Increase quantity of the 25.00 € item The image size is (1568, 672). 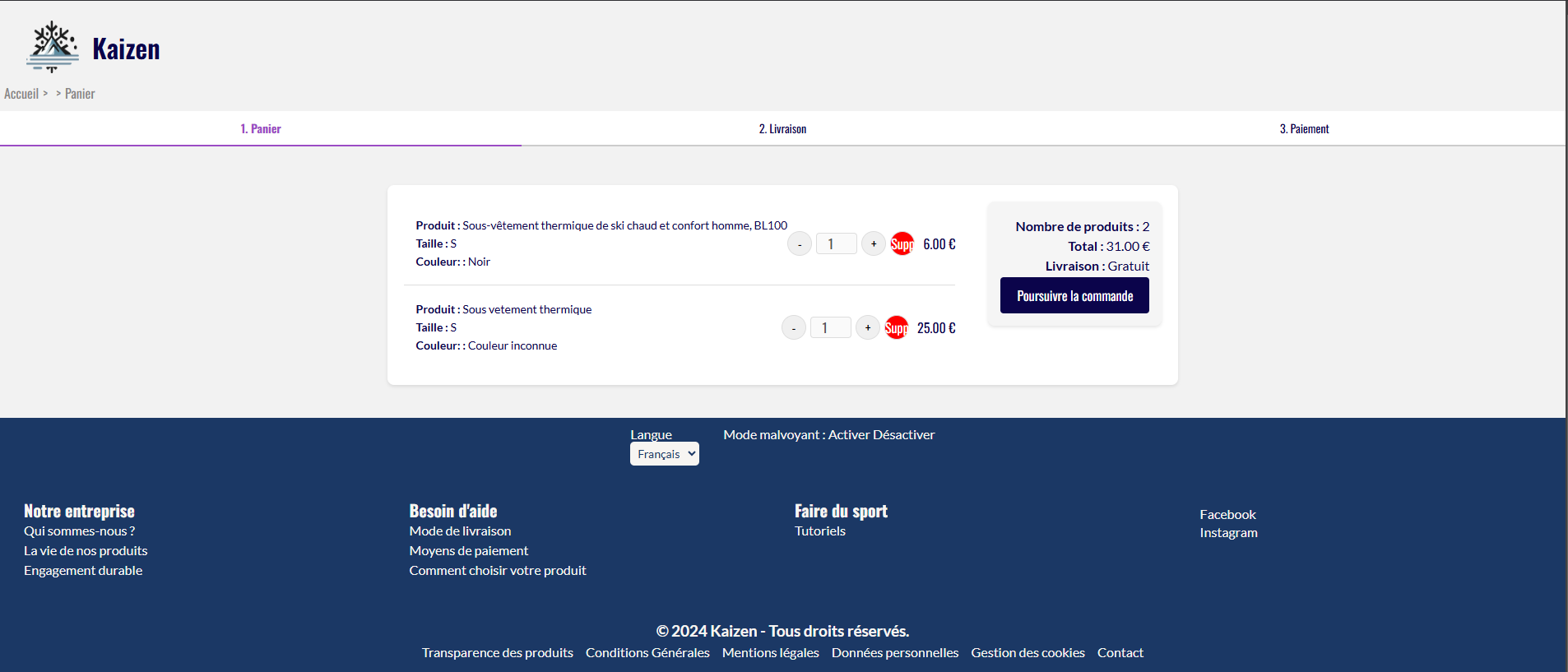tap(867, 328)
